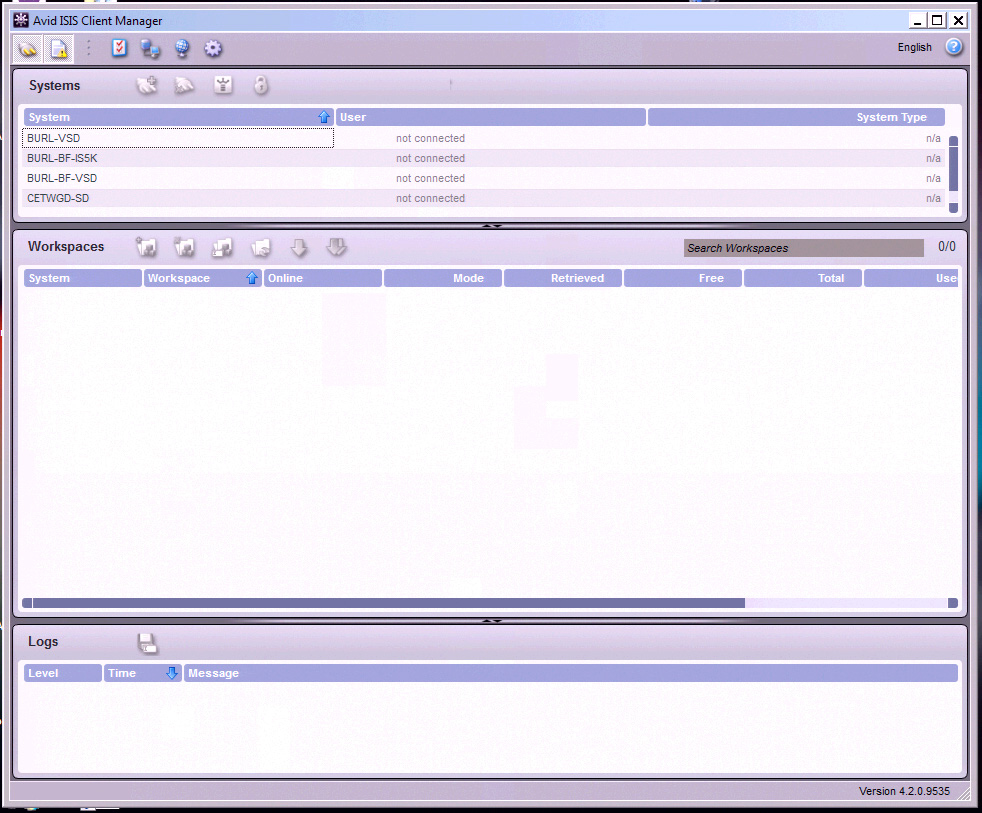Click the third workspace folders icon
Image resolution: width=982 pixels, height=813 pixels.
pyautogui.click(x=222, y=247)
